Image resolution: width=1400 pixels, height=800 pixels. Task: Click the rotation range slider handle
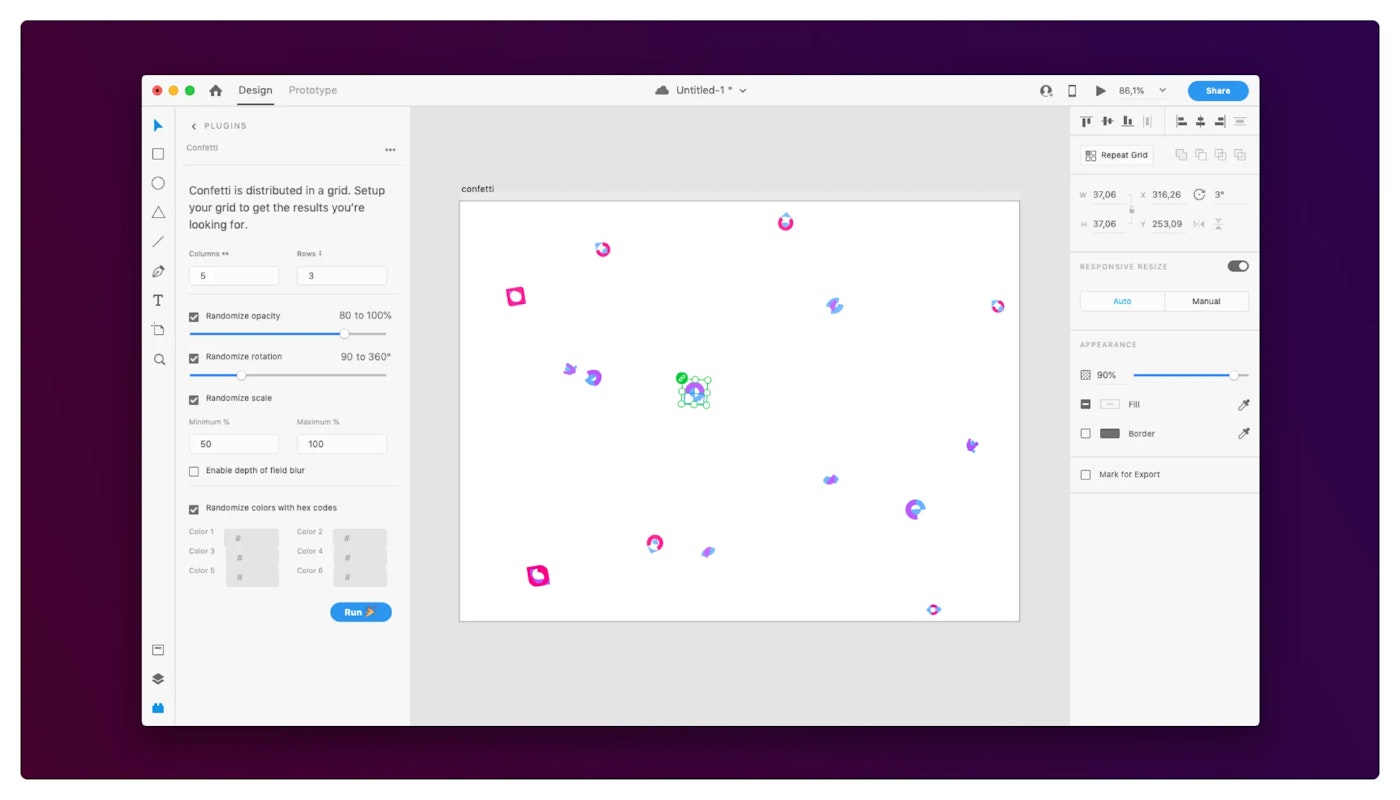(241, 375)
